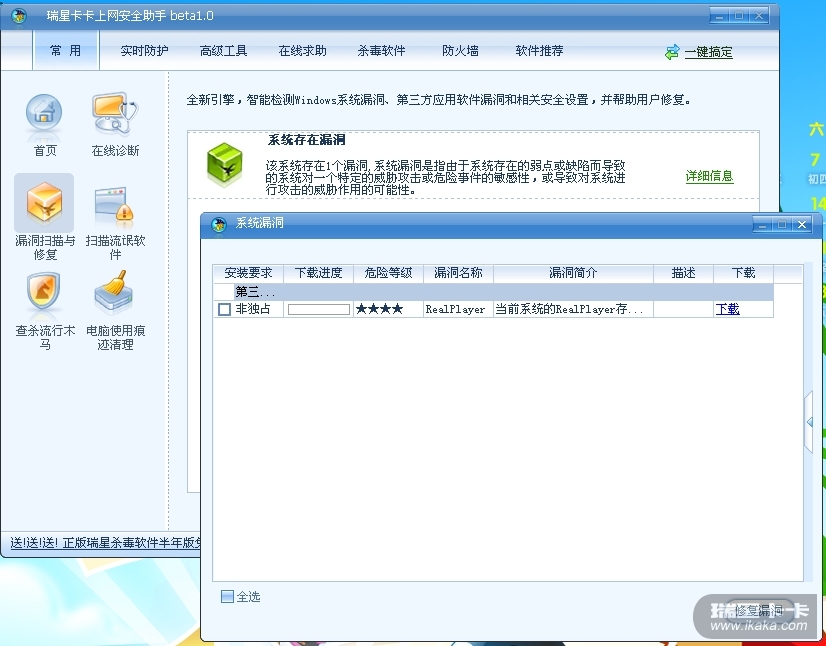
Task: Sort by the 安装要求 column header
Action: pyautogui.click(x=248, y=273)
